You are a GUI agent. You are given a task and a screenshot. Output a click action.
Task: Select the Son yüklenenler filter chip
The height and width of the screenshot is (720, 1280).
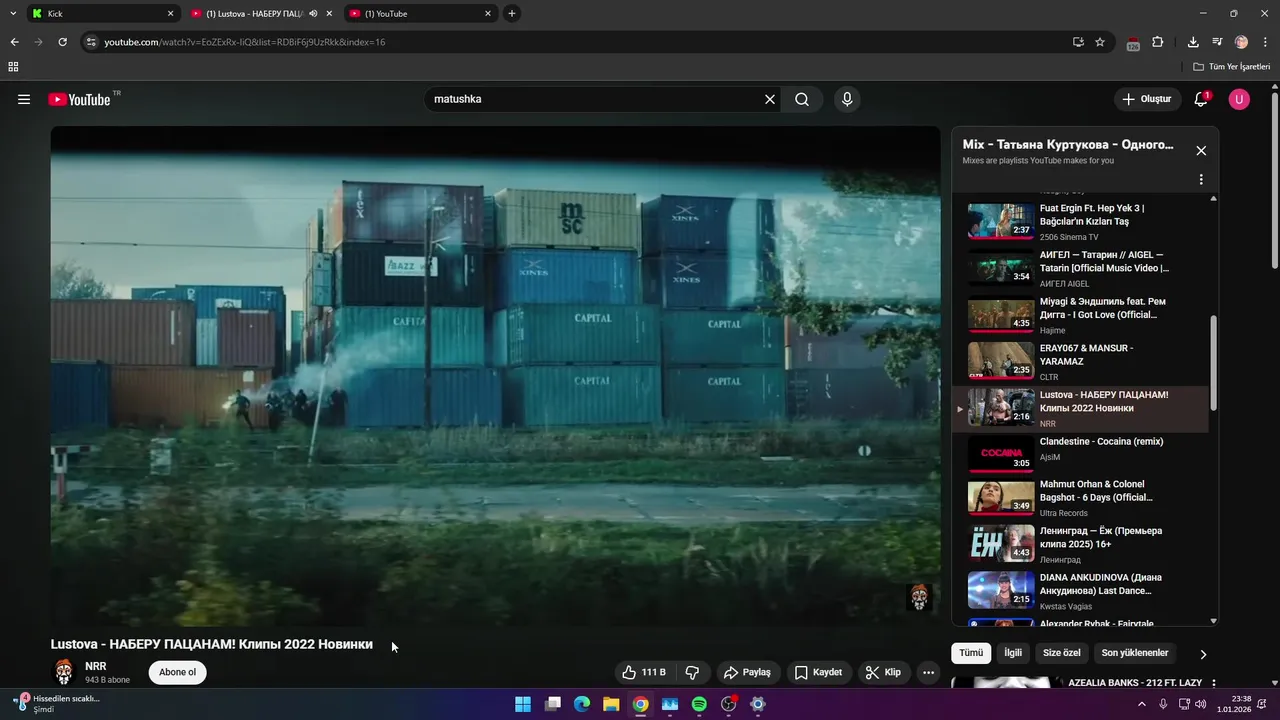pos(1135,653)
